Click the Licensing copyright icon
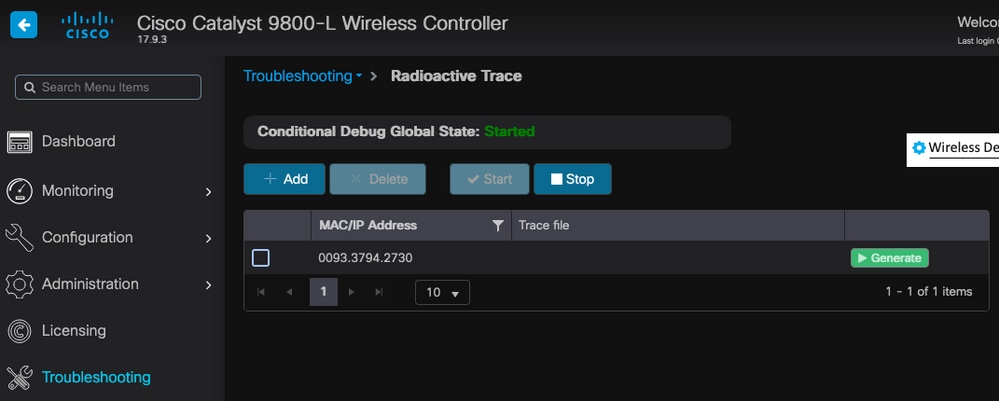This screenshot has width=999, height=401. coord(19,331)
